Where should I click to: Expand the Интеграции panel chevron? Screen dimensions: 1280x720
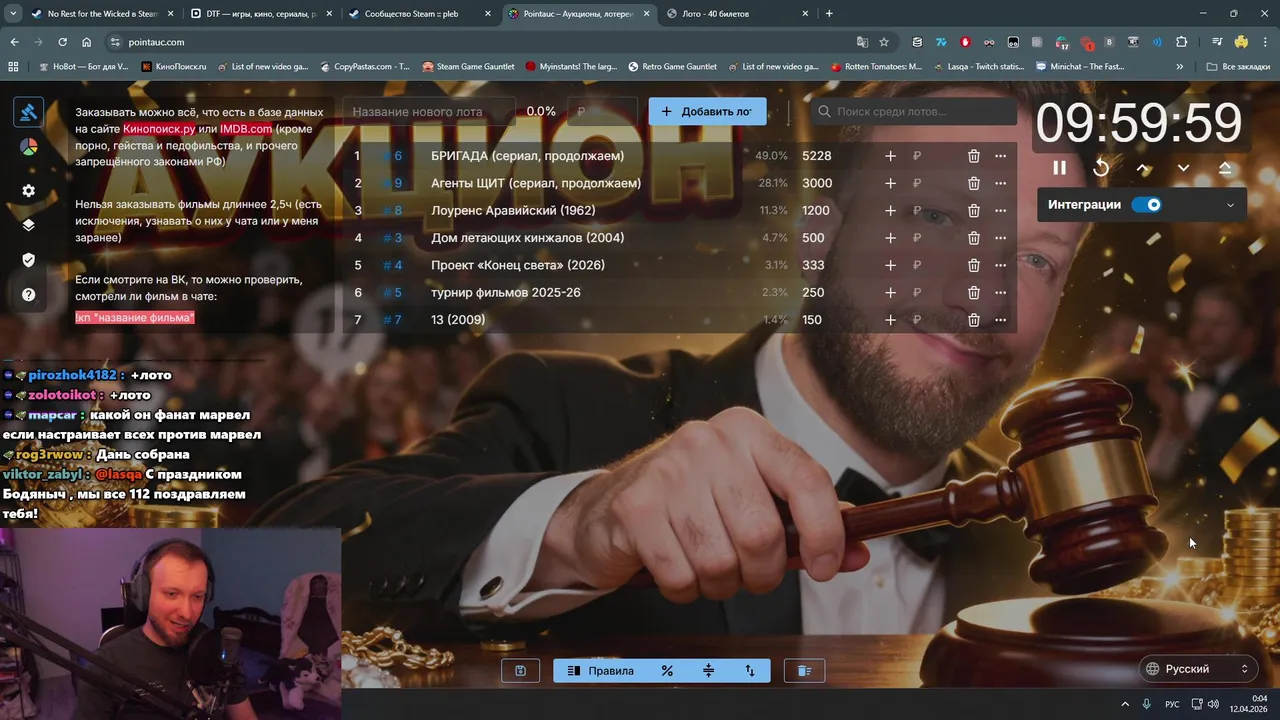(1230, 205)
